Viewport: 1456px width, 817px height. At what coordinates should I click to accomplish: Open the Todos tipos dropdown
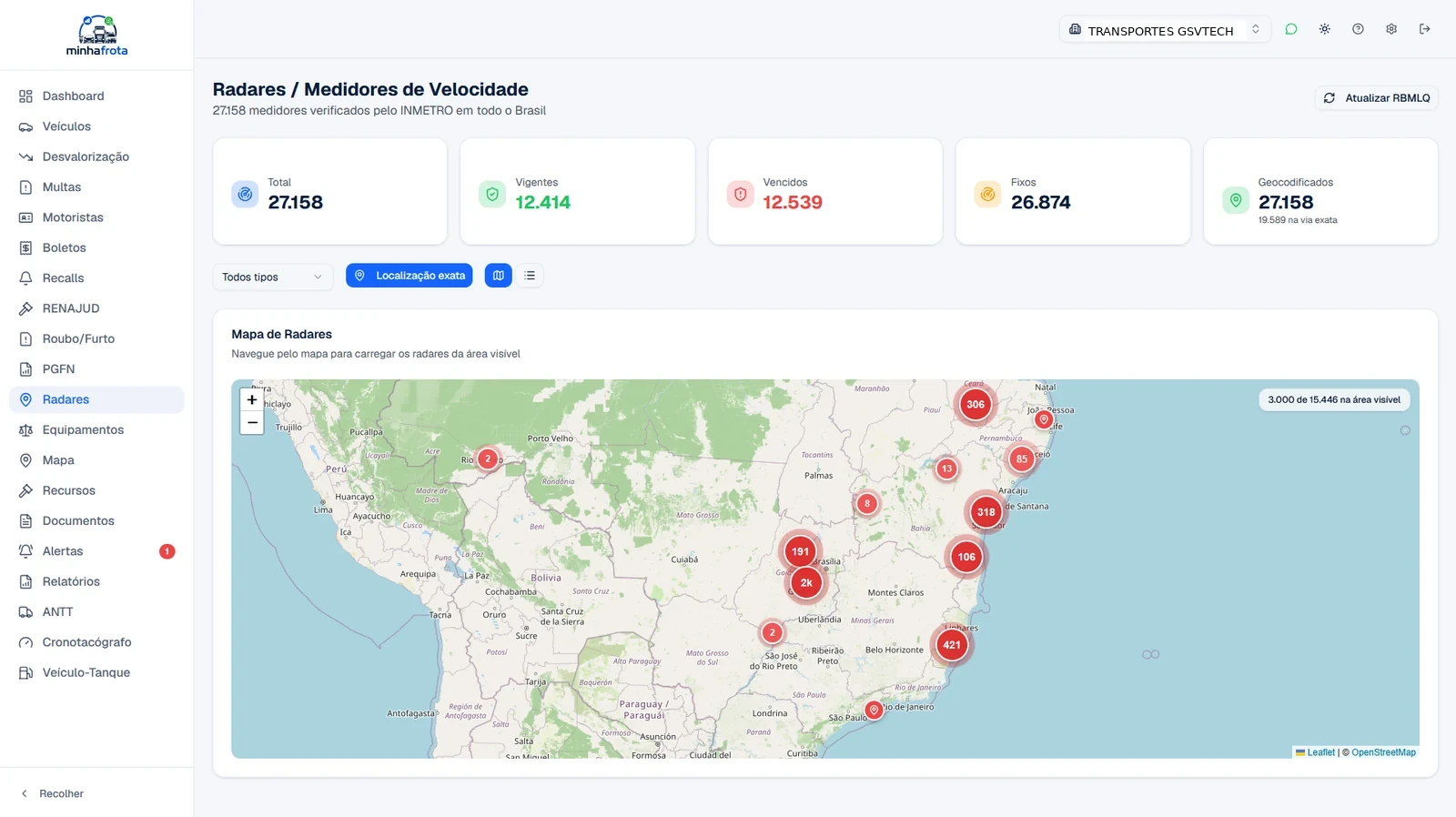tap(273, 277)
